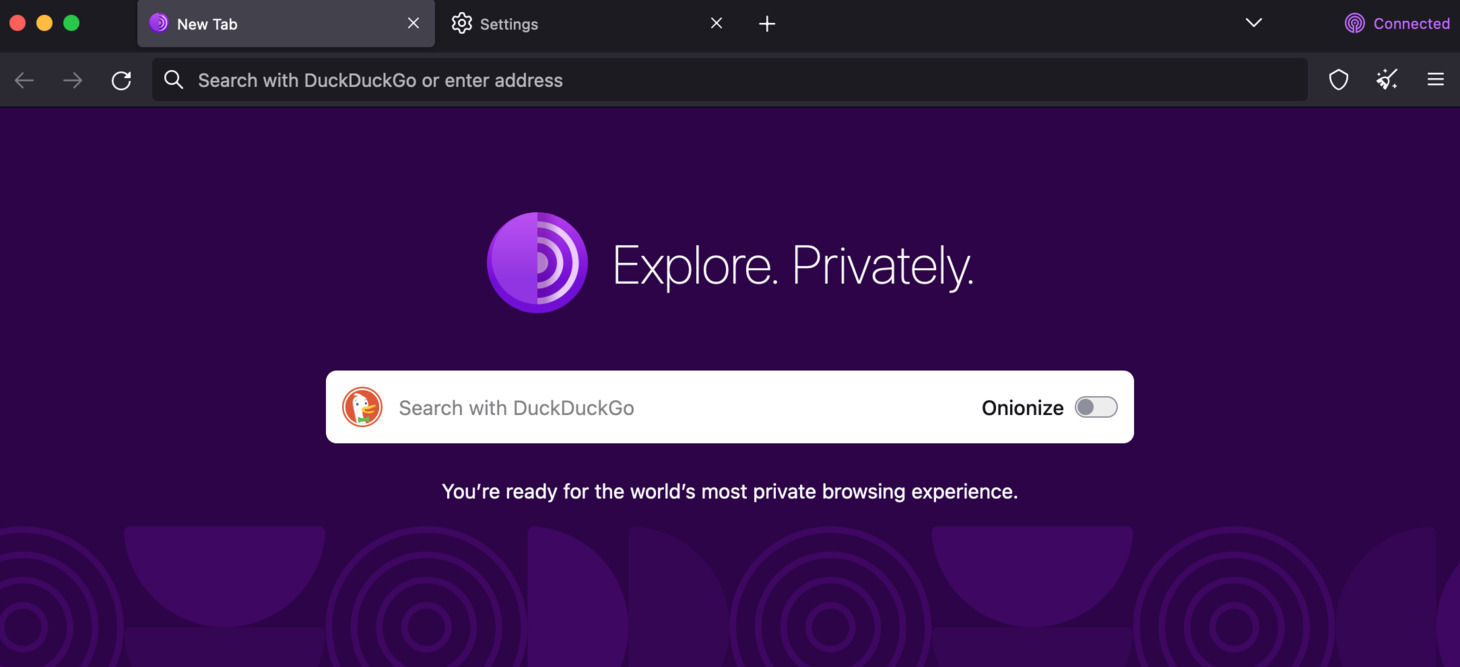1460x667 pixels.
Task: Reload the current page
Action: pyautogui.click(x=121, y=80)
